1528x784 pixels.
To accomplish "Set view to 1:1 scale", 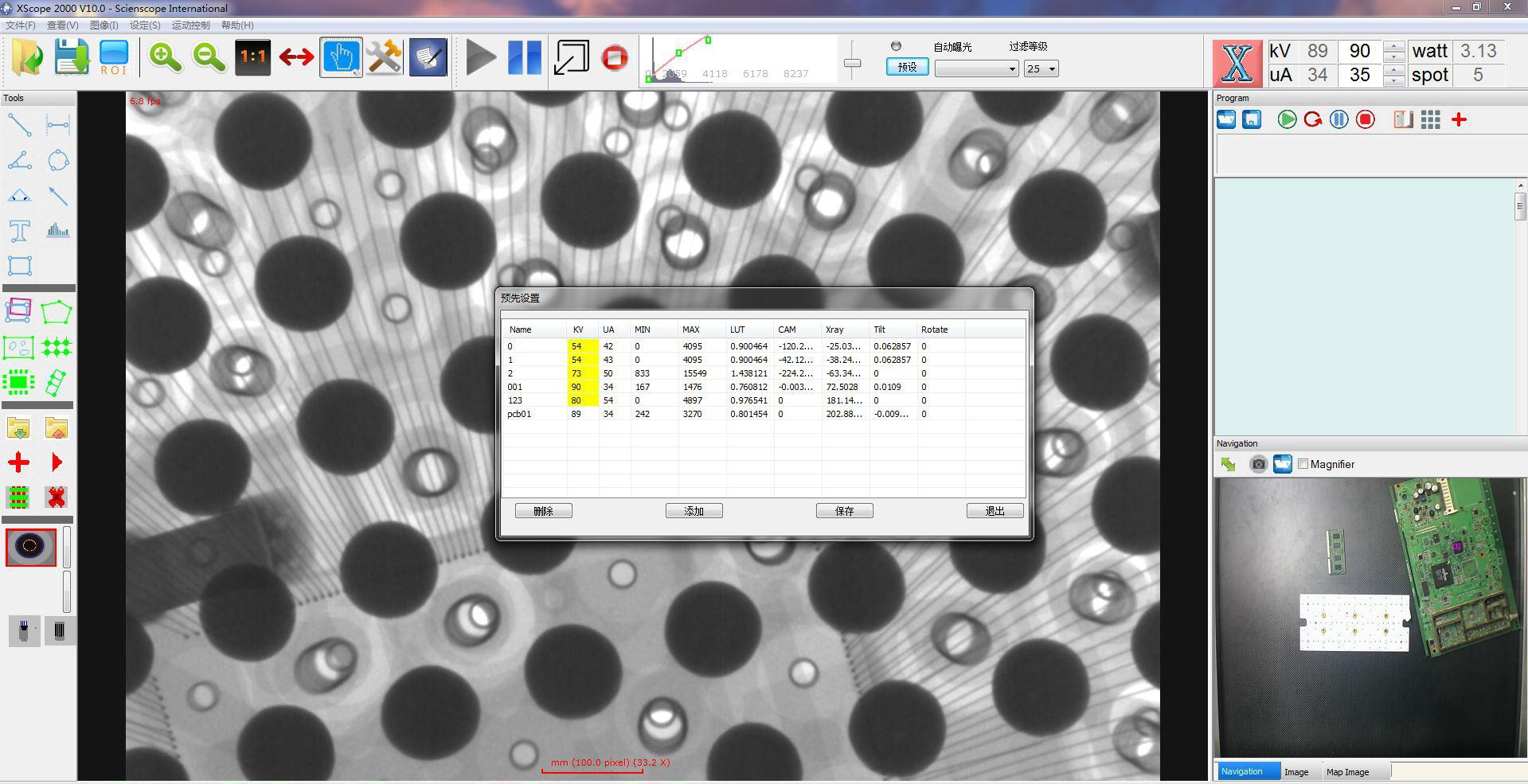I will [252, 57].
